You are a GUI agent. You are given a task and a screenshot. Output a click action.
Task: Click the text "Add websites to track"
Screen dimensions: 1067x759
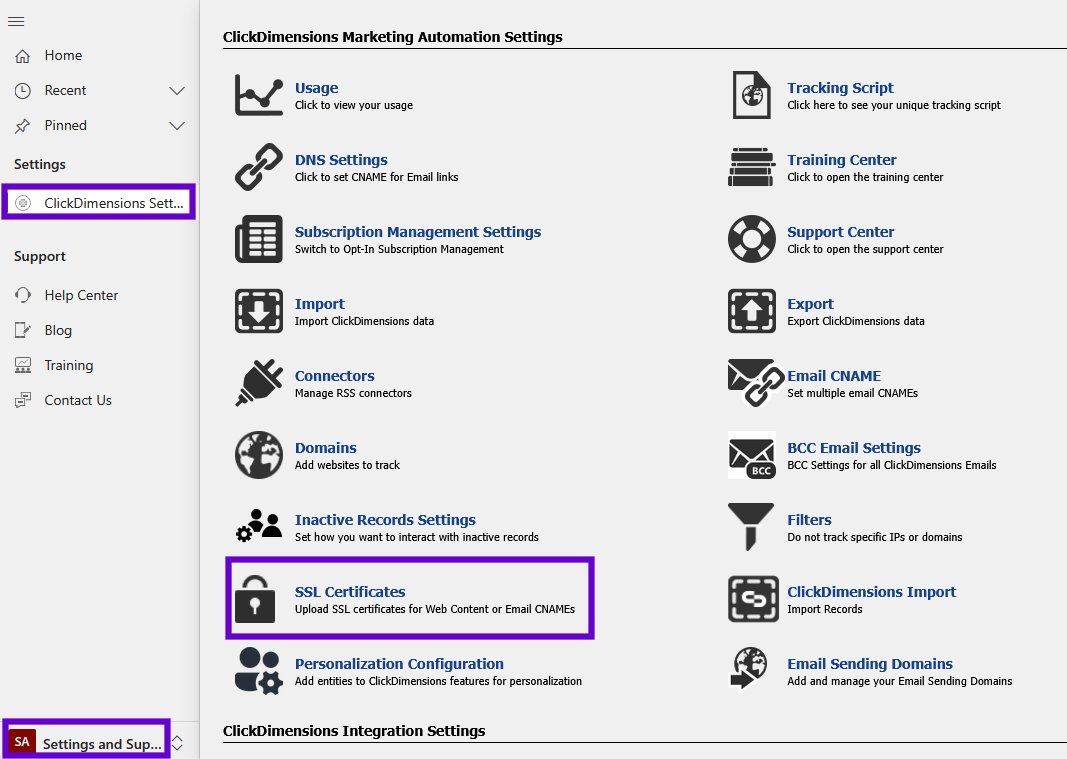[347, 465]
